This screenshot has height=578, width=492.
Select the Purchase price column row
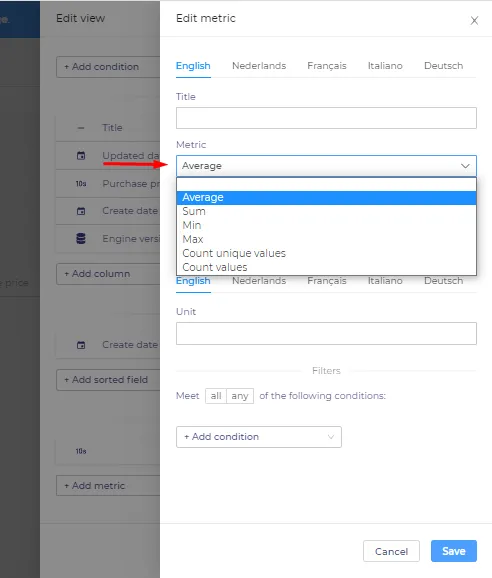(108, 184)
